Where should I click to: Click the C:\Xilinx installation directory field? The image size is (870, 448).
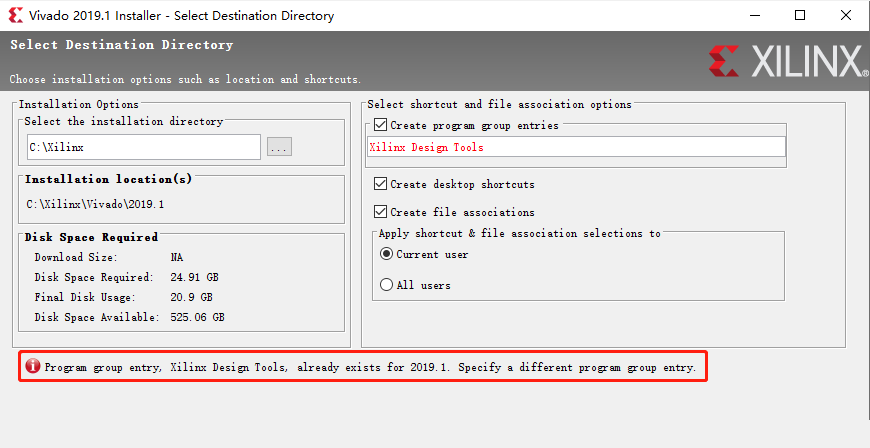pos(143,147)
